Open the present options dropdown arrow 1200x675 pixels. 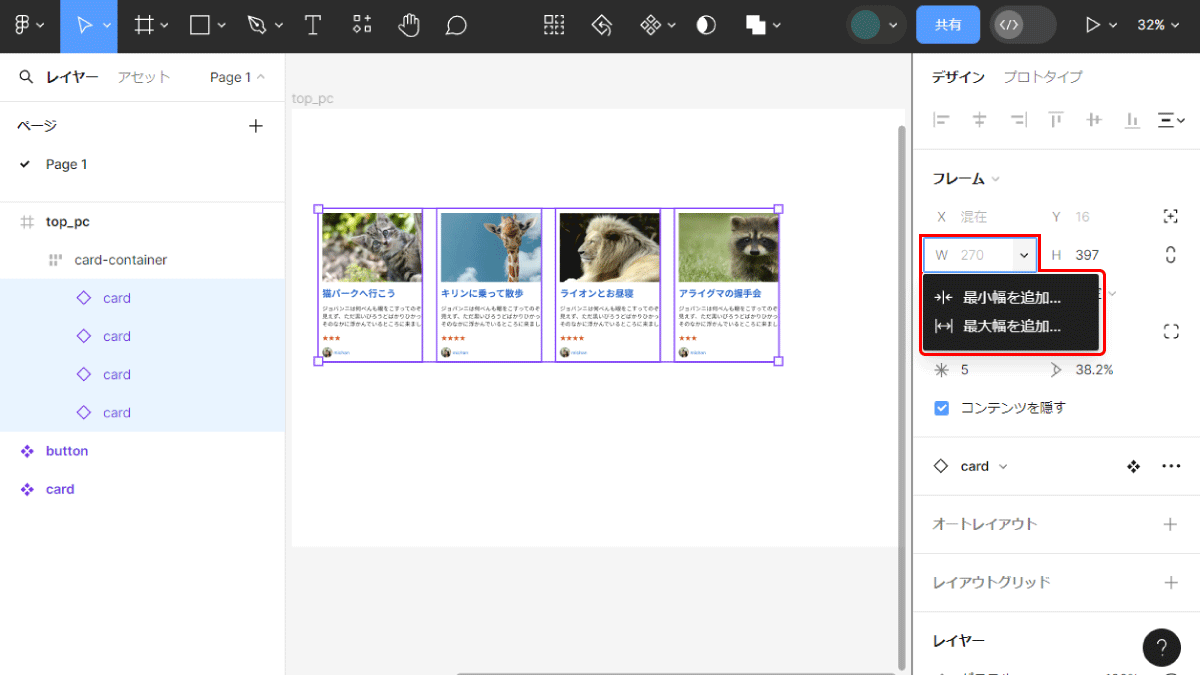click(1111, 26)
